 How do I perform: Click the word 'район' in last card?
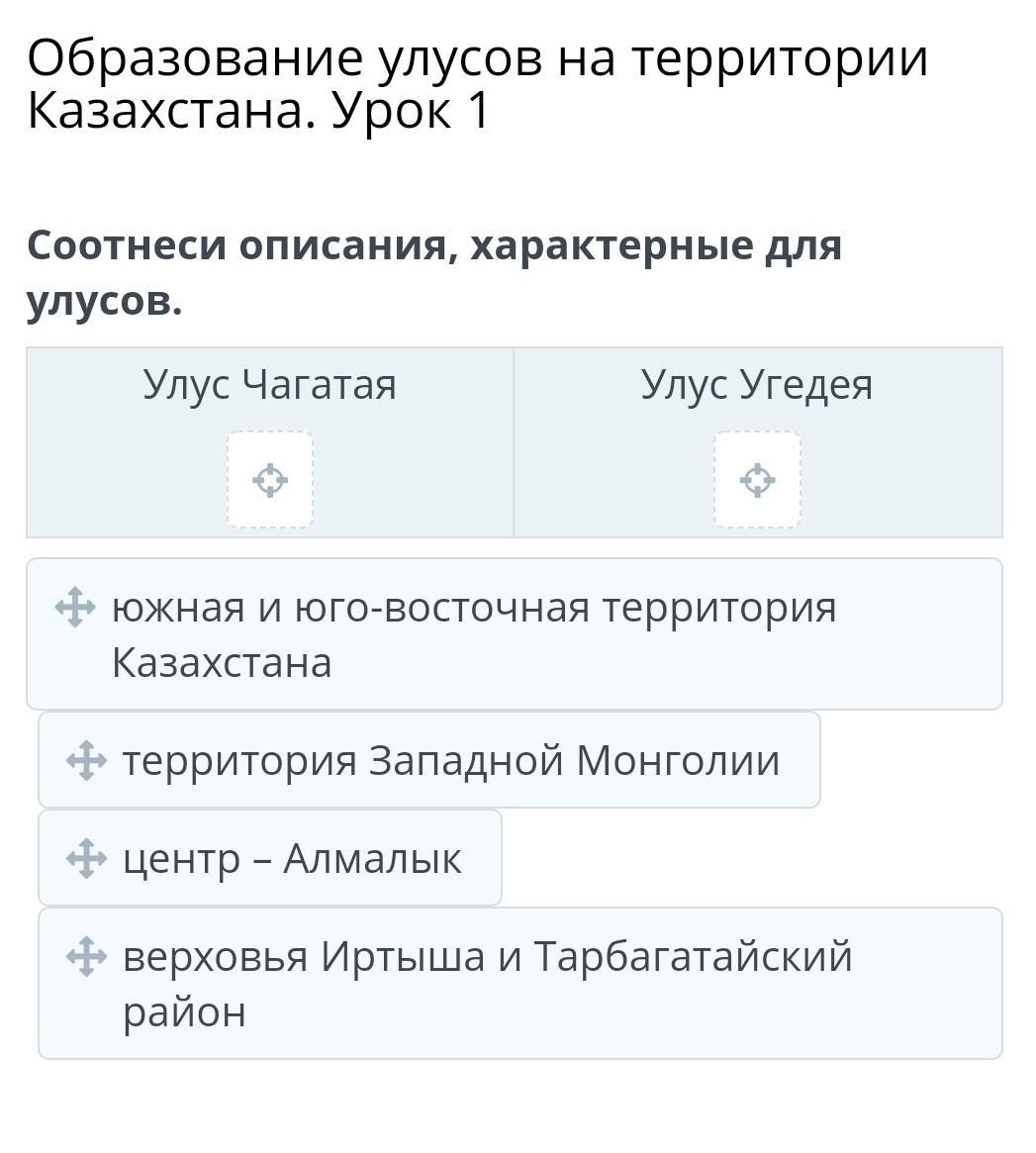[184, 1012]
